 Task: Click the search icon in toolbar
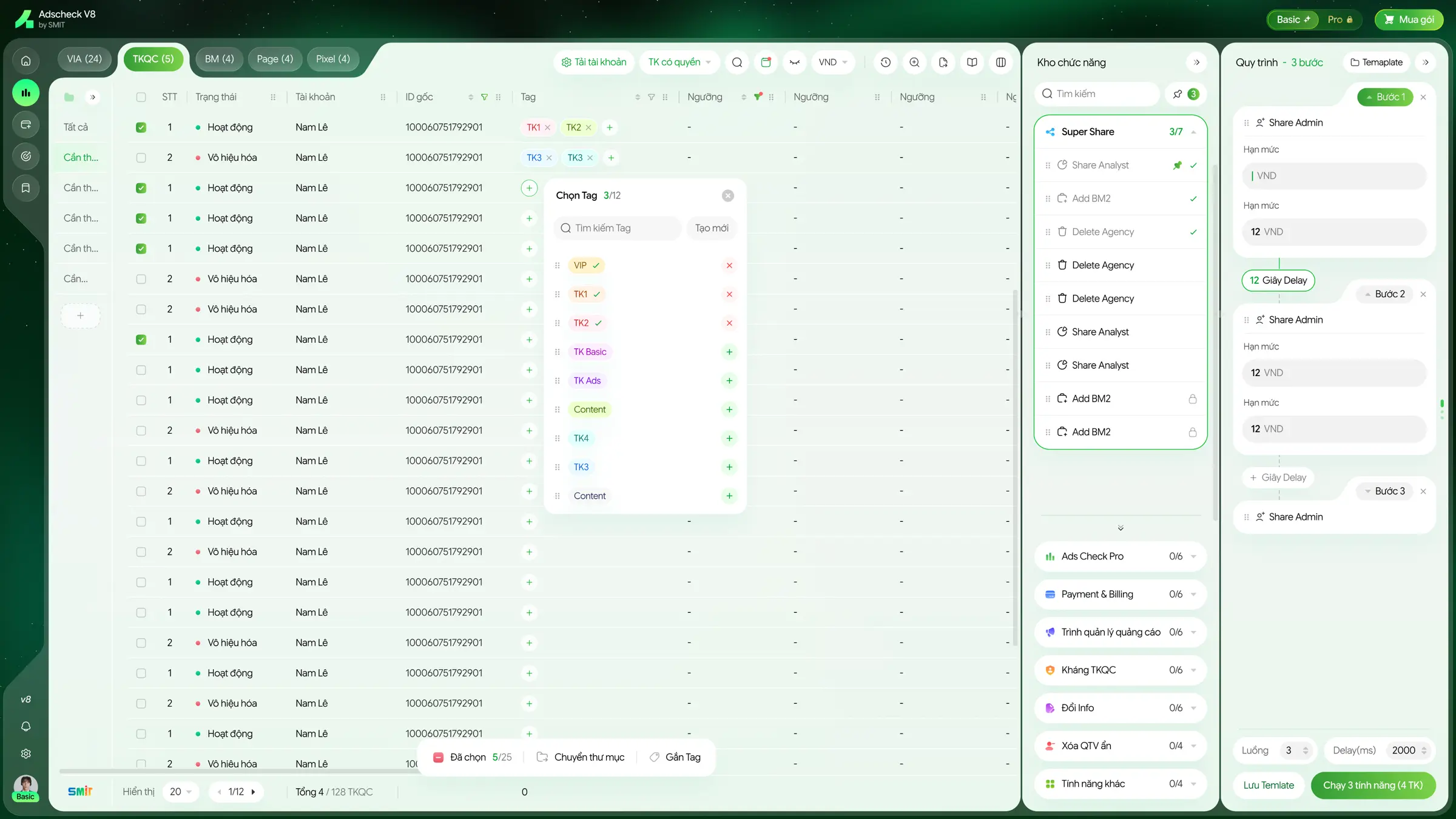click(737, 62)
